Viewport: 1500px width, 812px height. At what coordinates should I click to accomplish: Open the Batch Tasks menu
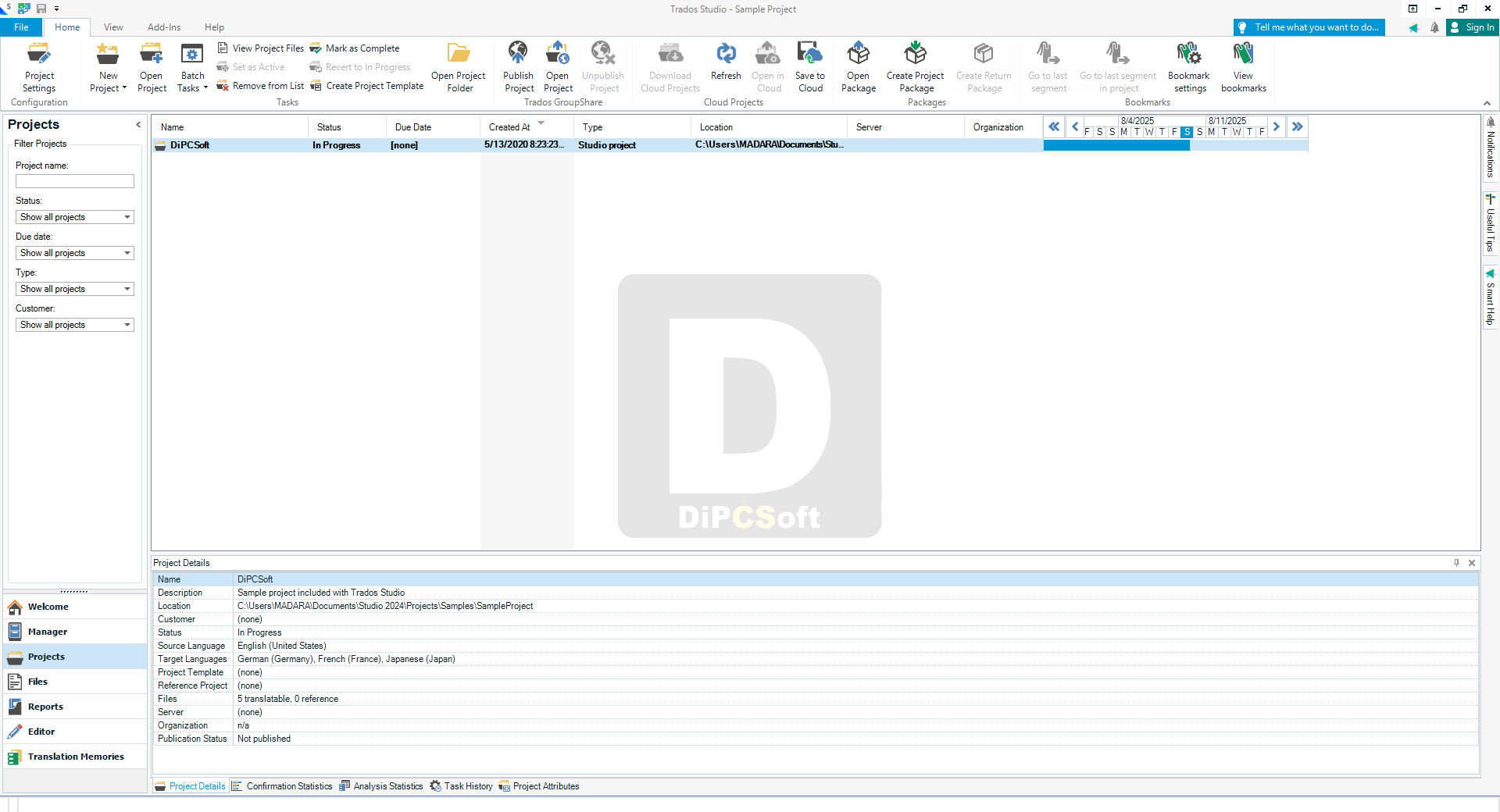(192, 67)
